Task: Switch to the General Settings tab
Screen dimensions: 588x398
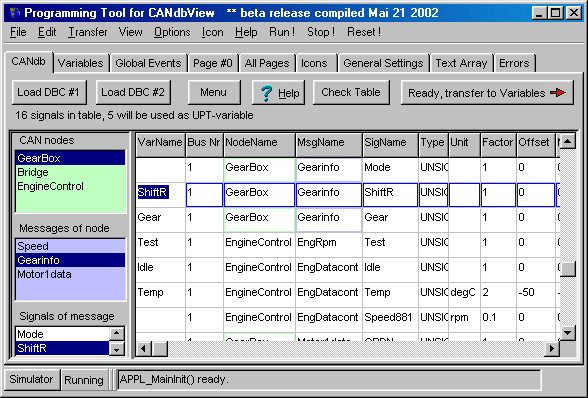Action: pos(383,63)
